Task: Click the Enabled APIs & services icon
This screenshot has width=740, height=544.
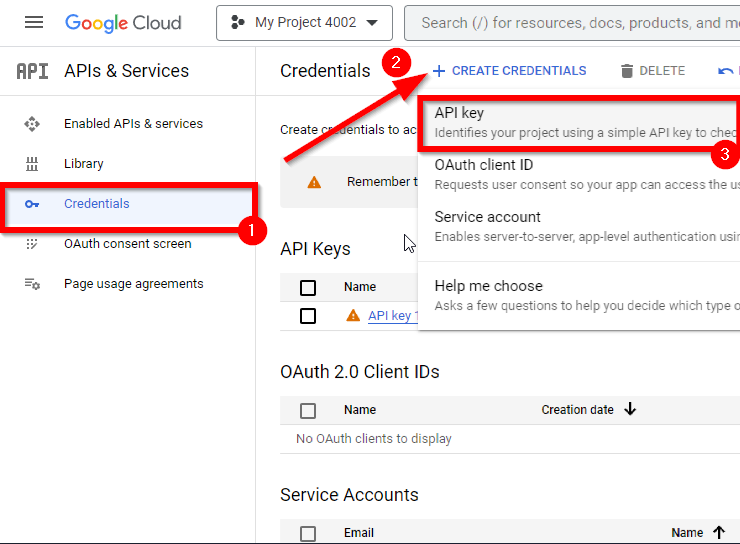Action: 32,124
